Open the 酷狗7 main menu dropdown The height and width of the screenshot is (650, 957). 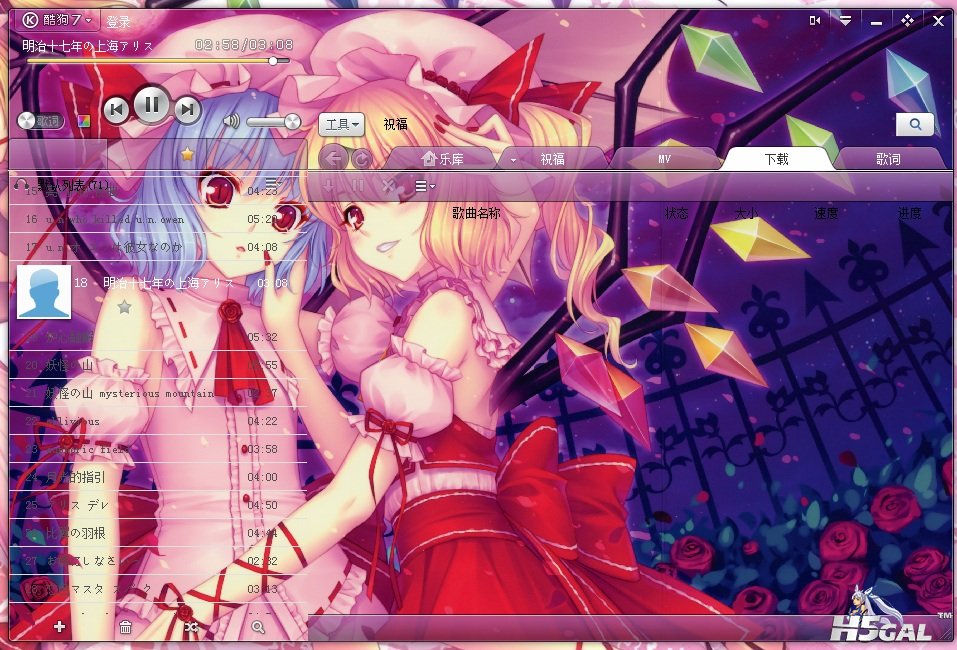[57, 20]
